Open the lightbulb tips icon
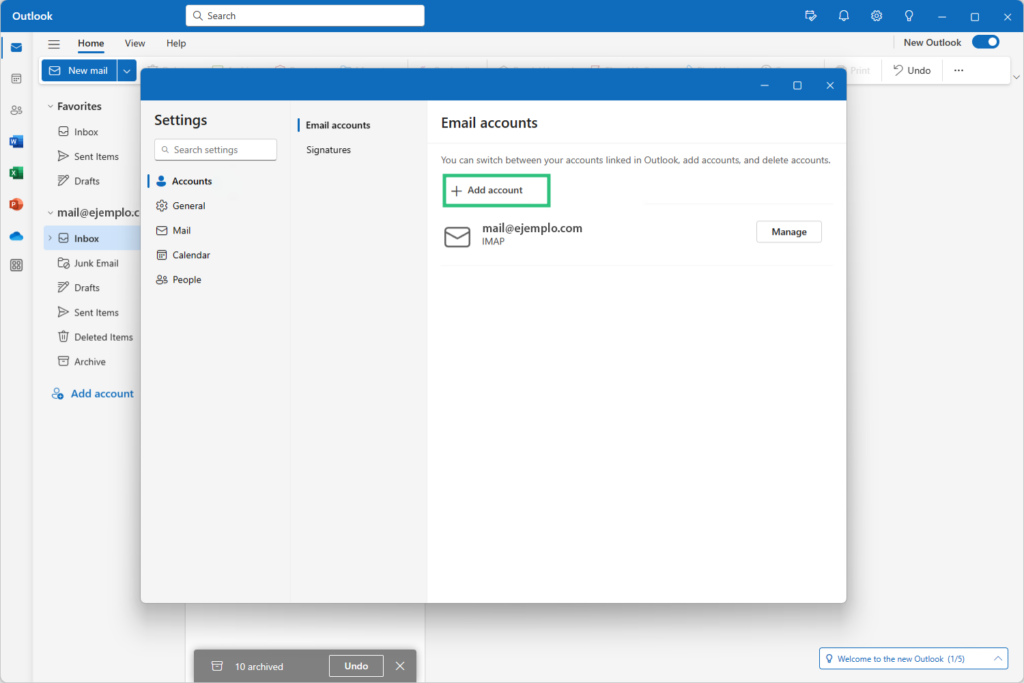 point(909,16)
